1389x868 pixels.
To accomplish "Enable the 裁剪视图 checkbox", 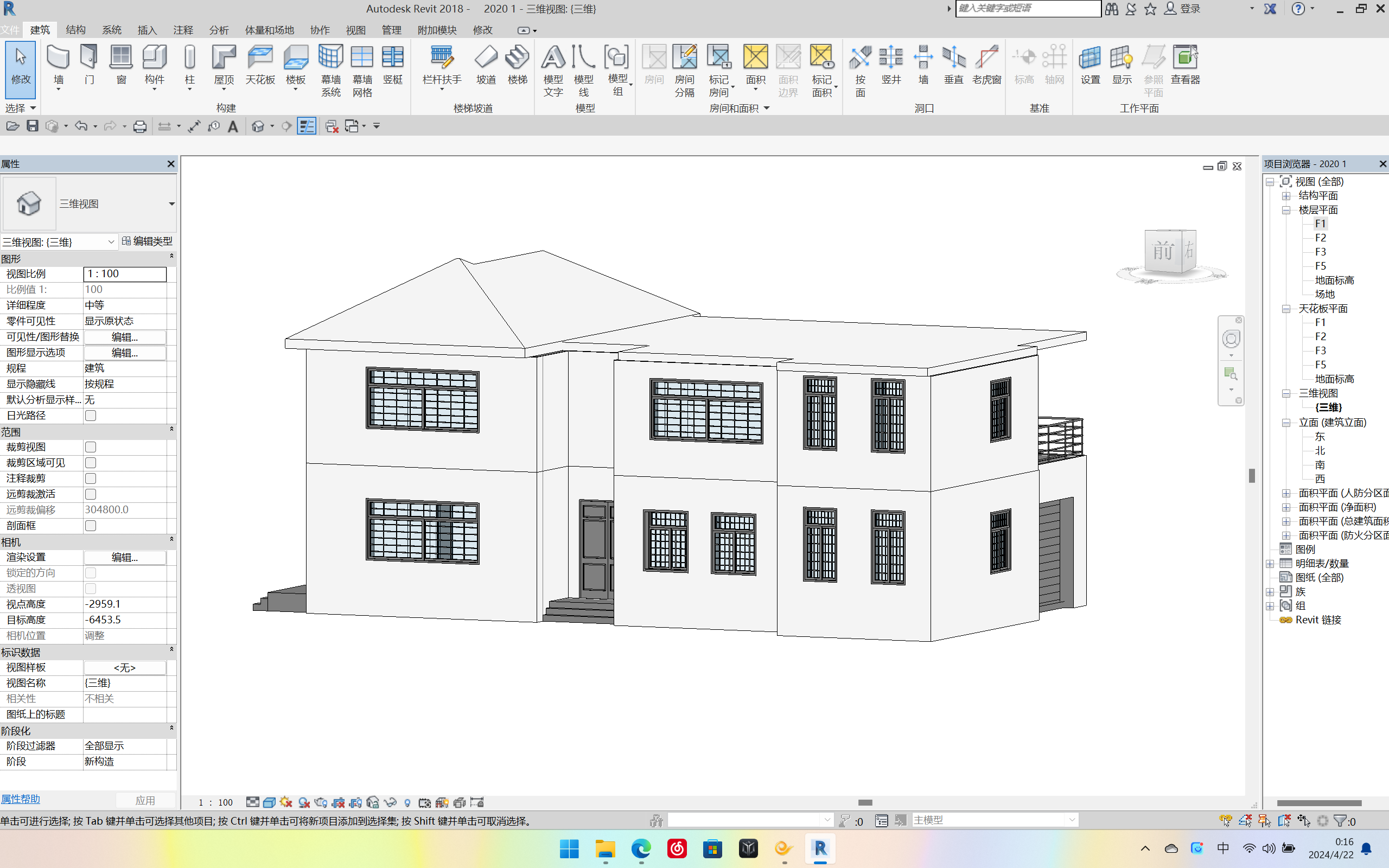I will [x=90, y=447].
